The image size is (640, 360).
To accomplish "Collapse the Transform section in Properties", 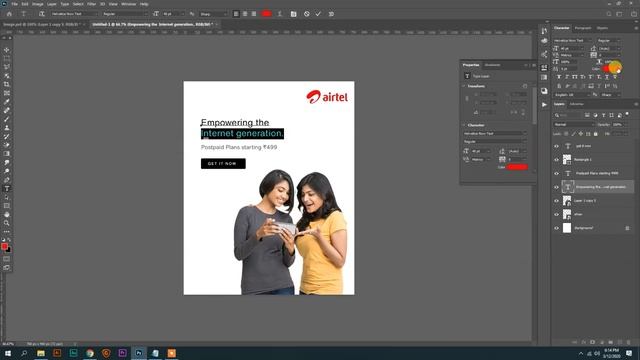I will pyautogui.click(x=464, y=86).
